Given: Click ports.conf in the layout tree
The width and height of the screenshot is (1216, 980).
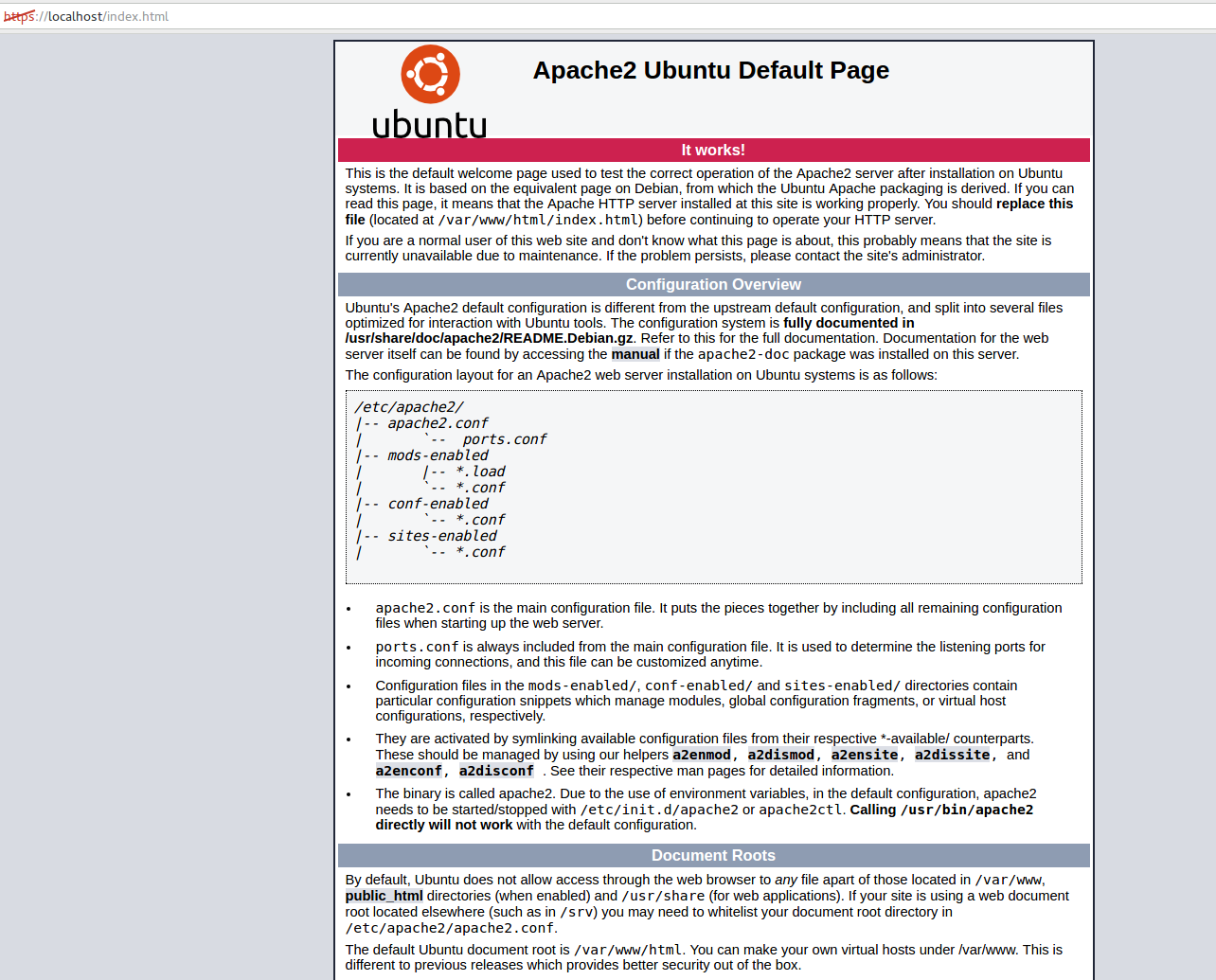Looking at the screenshot, I should tap(505, 439).
